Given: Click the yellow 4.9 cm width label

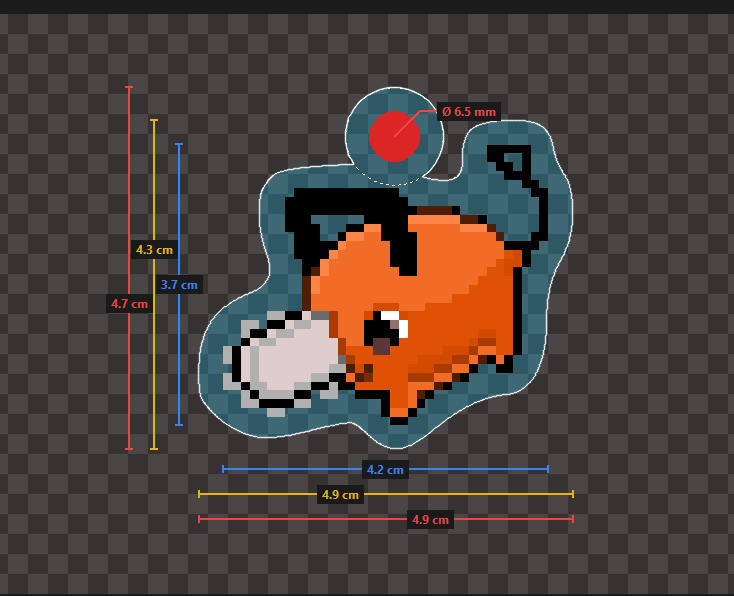Looking at the screenshot, I should click(340, 494).
